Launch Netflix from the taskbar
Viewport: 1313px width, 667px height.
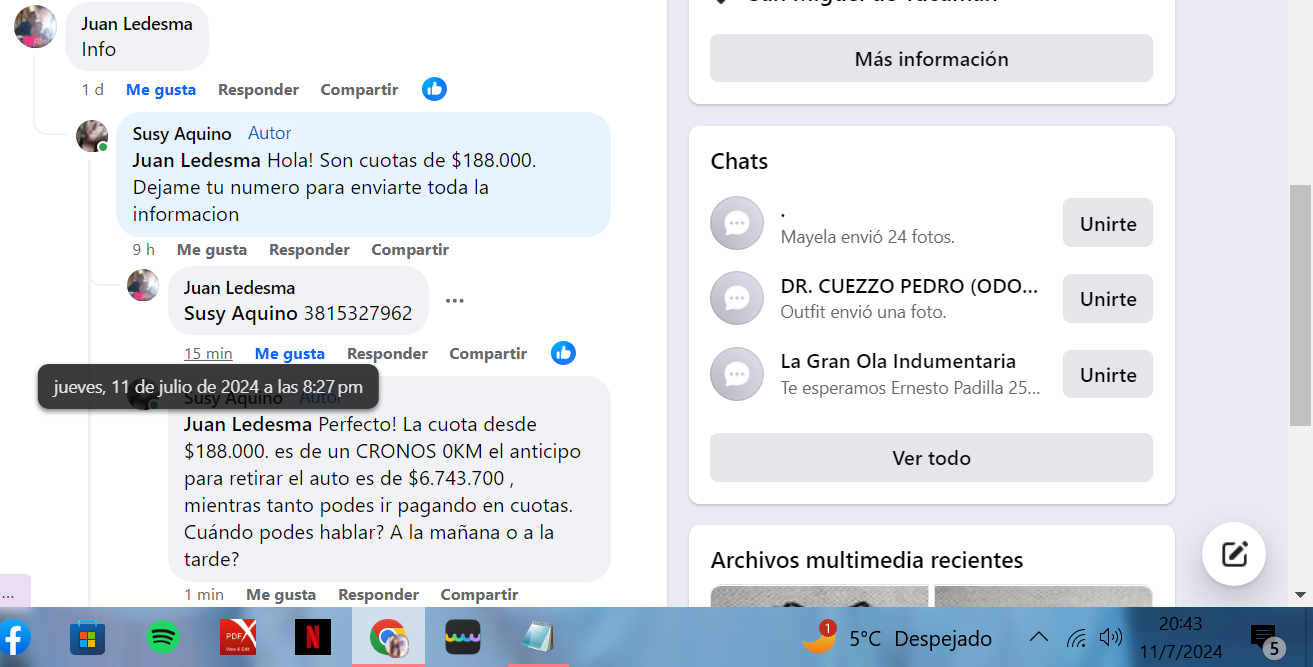(313, 637)
